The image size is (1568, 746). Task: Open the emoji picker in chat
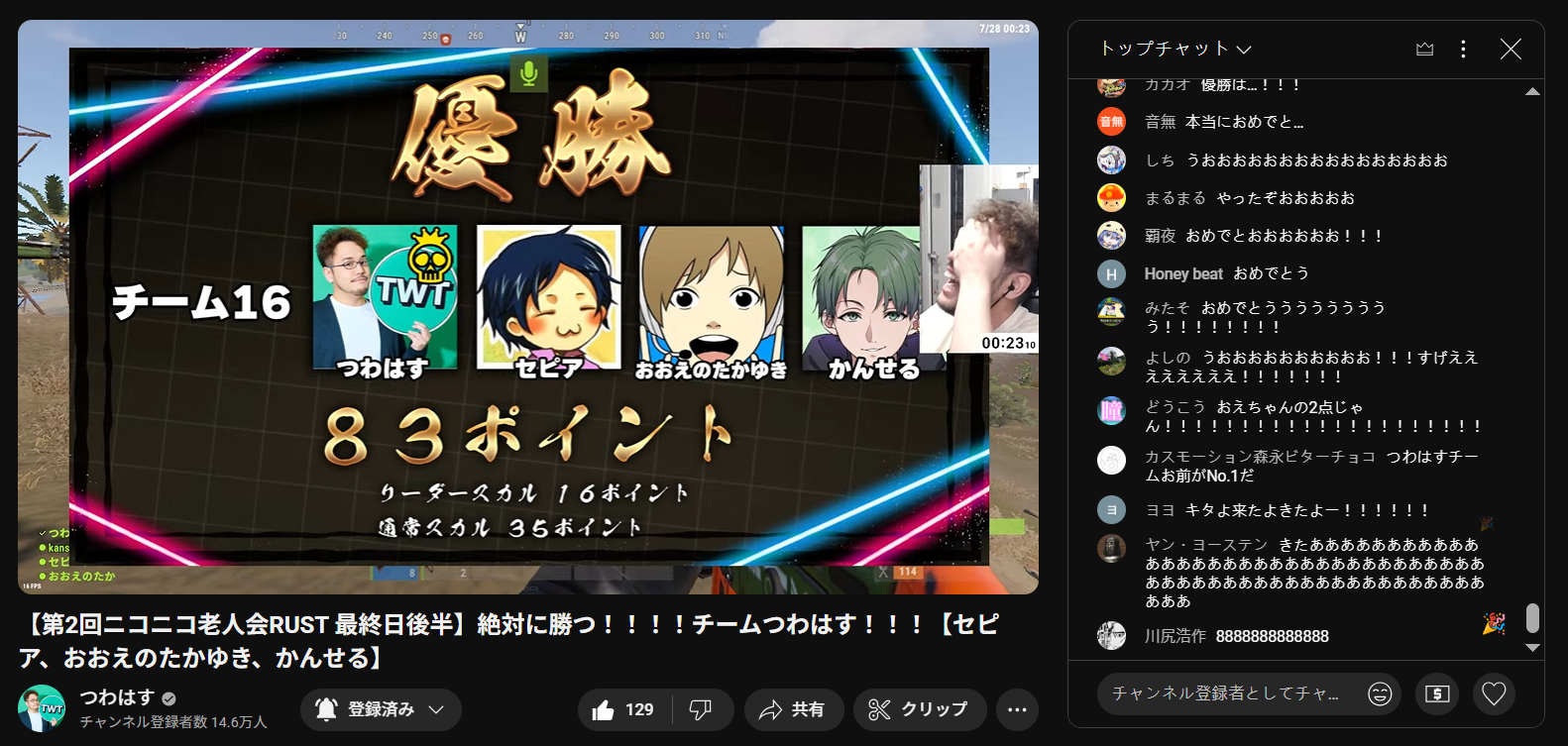click(1380, 693)
